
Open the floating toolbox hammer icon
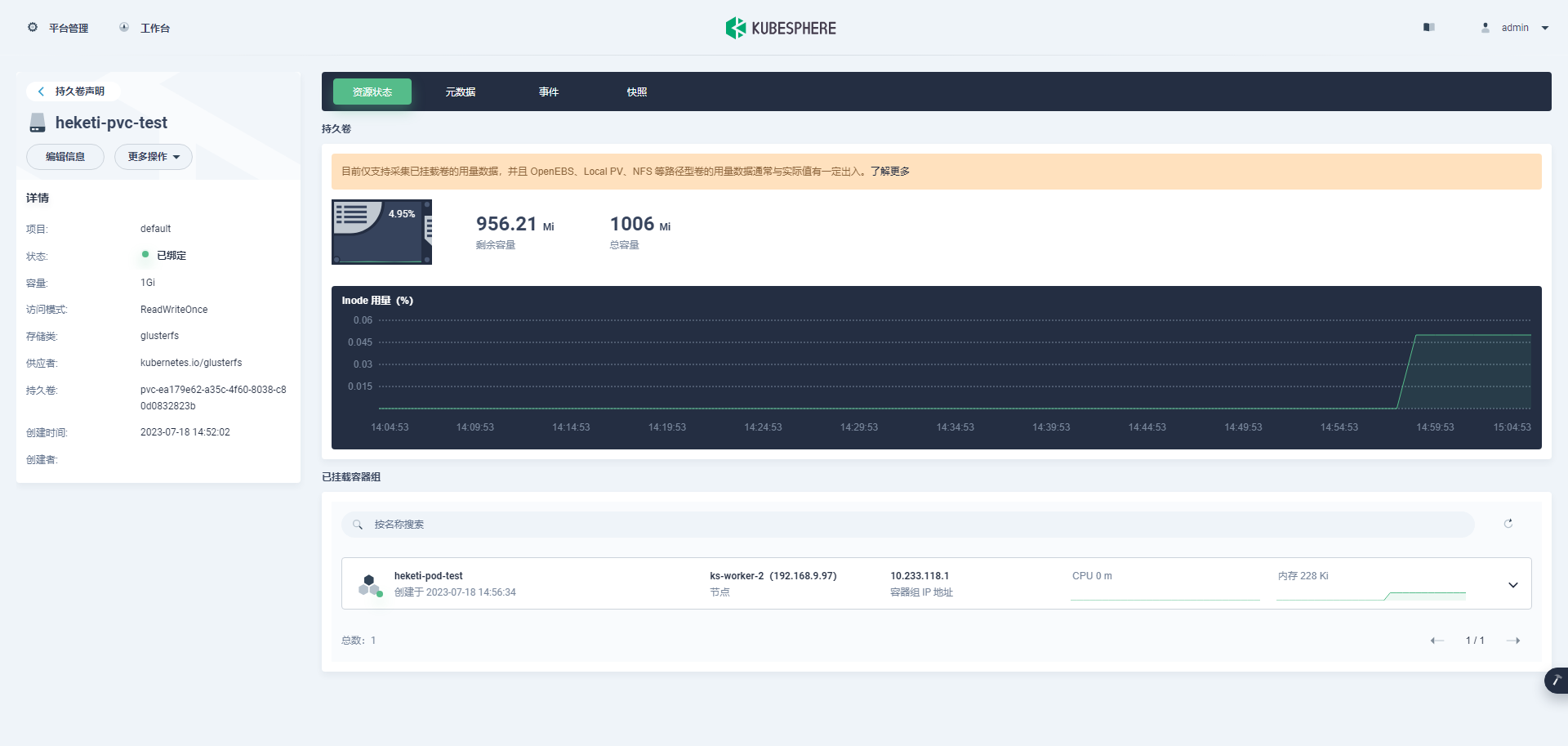tap(1556, 681)
